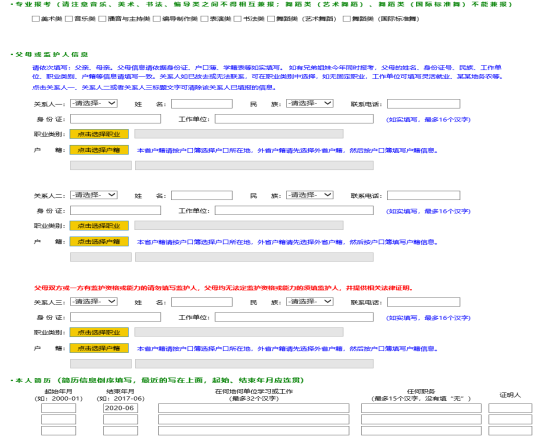The height and width of the screenshot is (442, 547).
Task: Click the 父母或监护人信息 section heading
Action: coord(51,55)
